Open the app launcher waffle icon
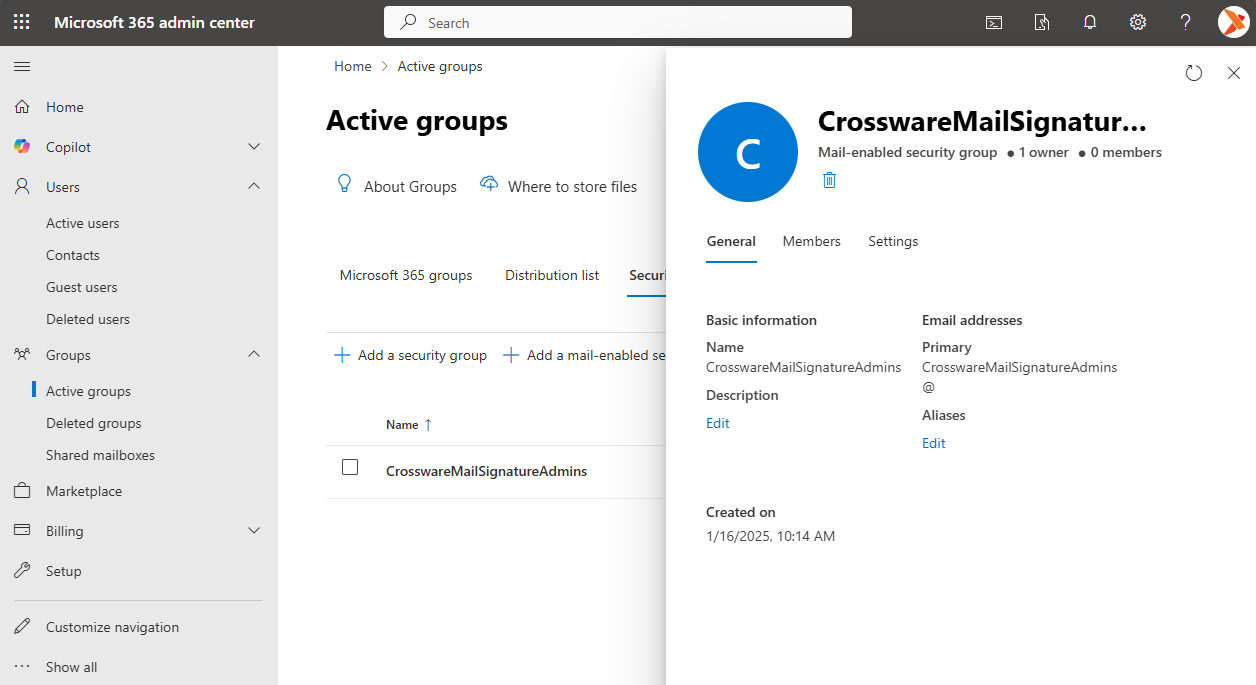The image size is (1256, 685). click(x=21, y=22)
